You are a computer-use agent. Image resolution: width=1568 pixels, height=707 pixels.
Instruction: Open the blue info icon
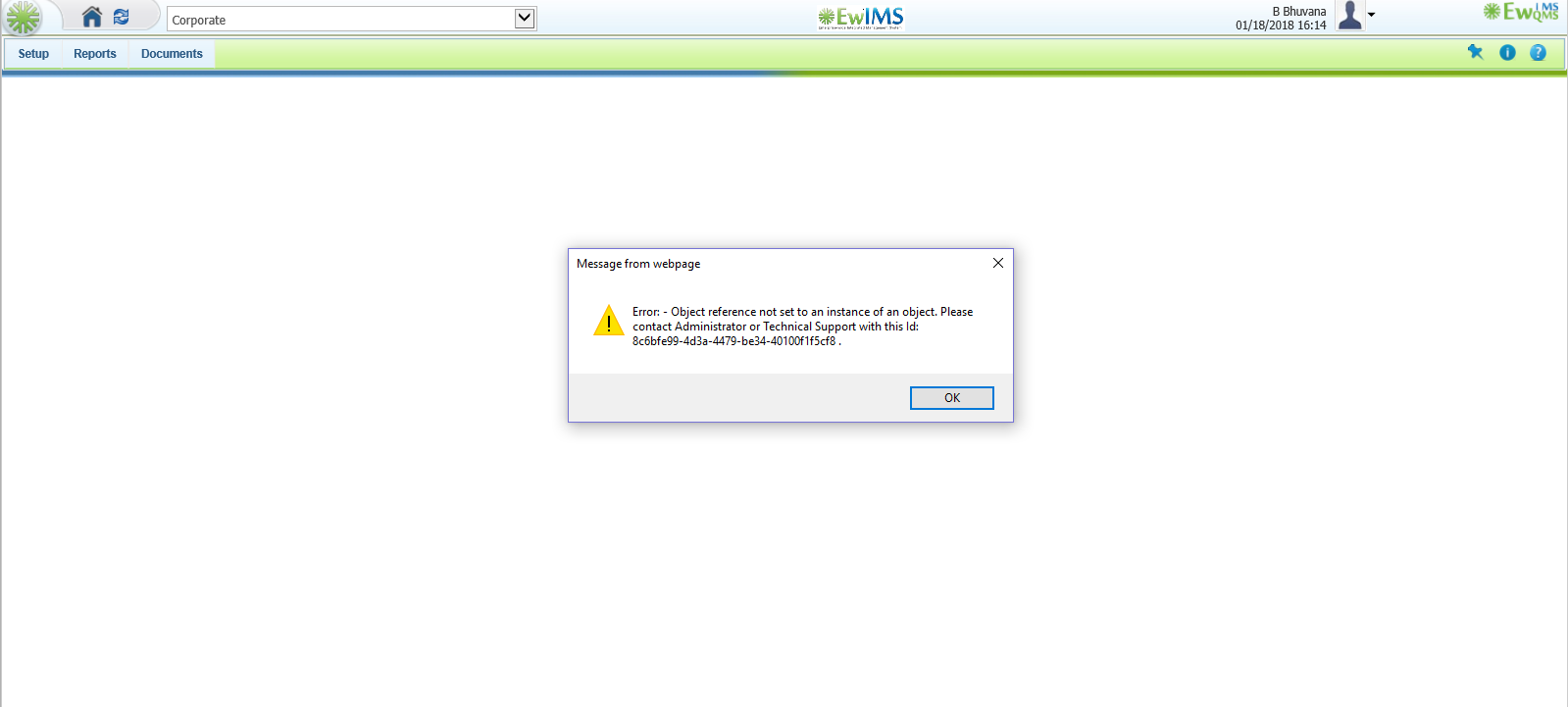[x=1507, y=53]
